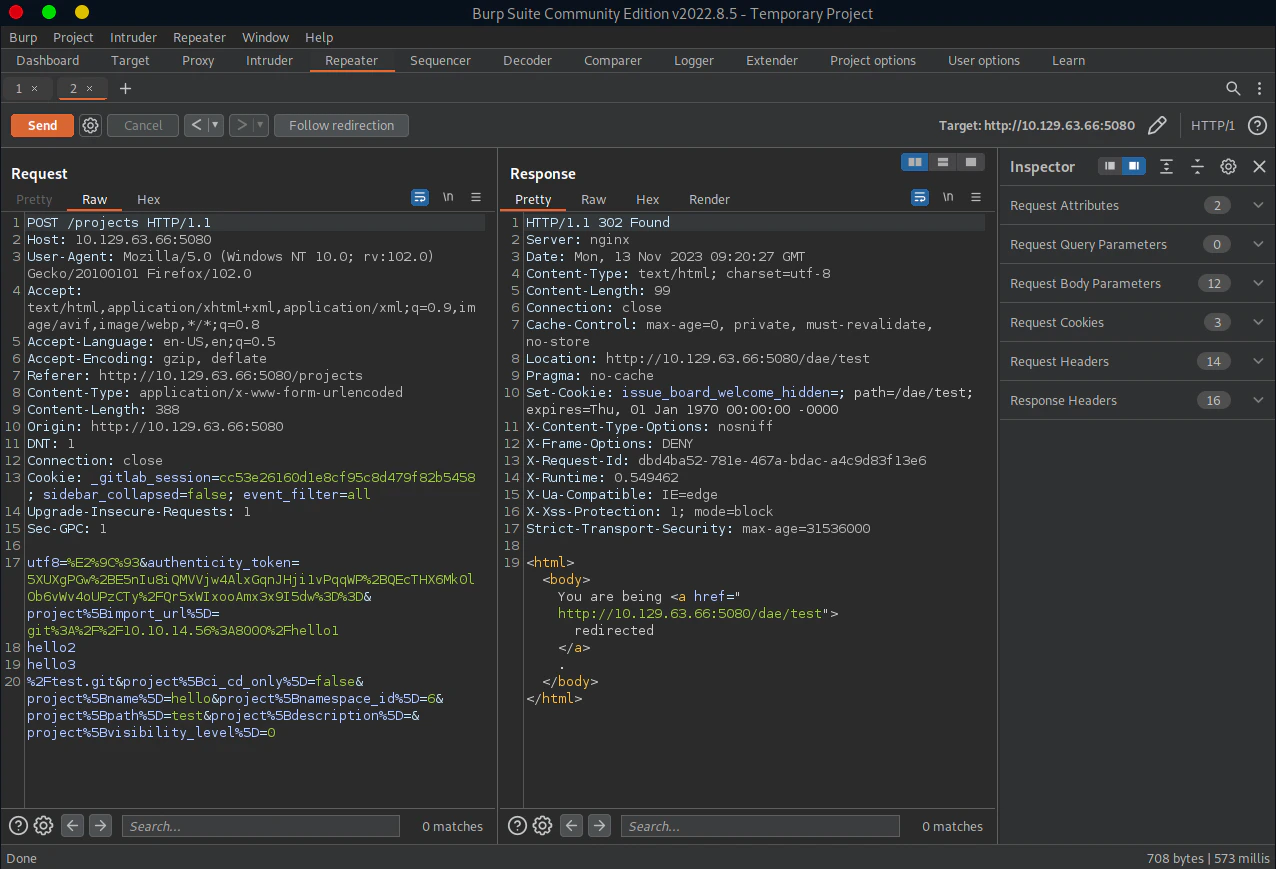Show Response in Raw view
This screenshot has height=869, width=1276.
point(594,199)
